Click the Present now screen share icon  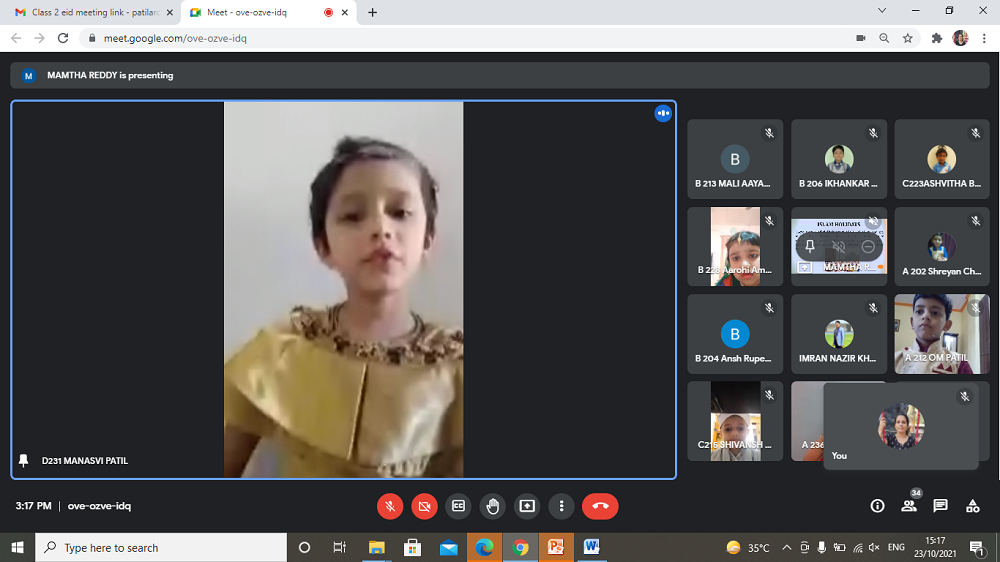pyautogui.click(x=527, y=506)
